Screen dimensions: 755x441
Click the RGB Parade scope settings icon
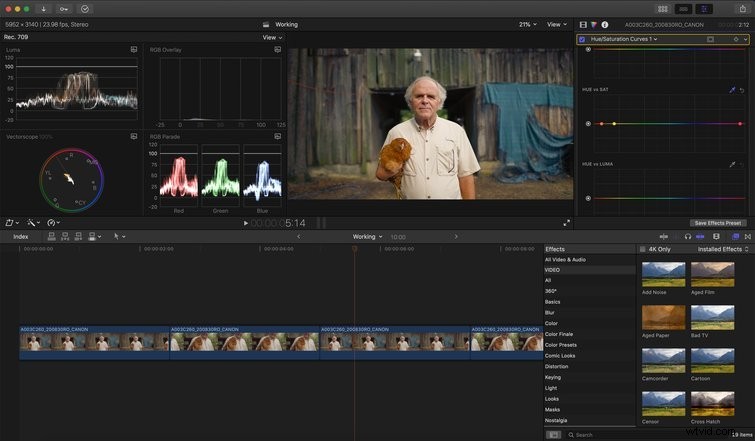(277, 137)
